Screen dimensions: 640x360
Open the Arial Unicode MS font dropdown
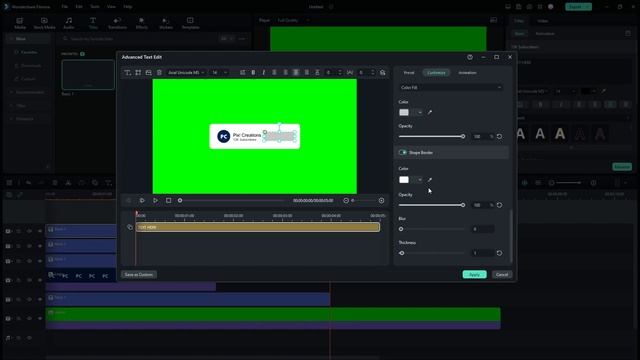186,73
